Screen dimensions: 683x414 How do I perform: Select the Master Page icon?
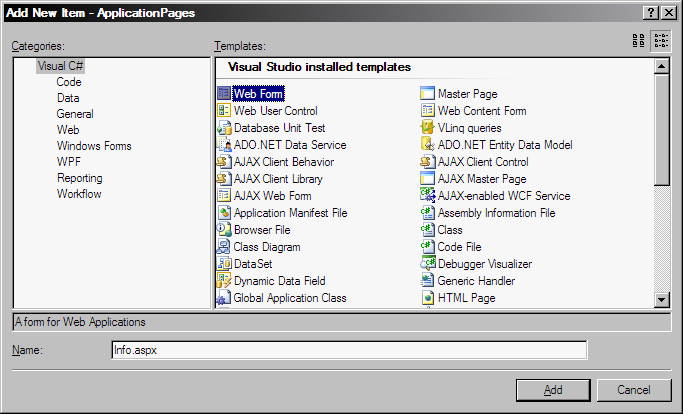[x=427, y=93]
